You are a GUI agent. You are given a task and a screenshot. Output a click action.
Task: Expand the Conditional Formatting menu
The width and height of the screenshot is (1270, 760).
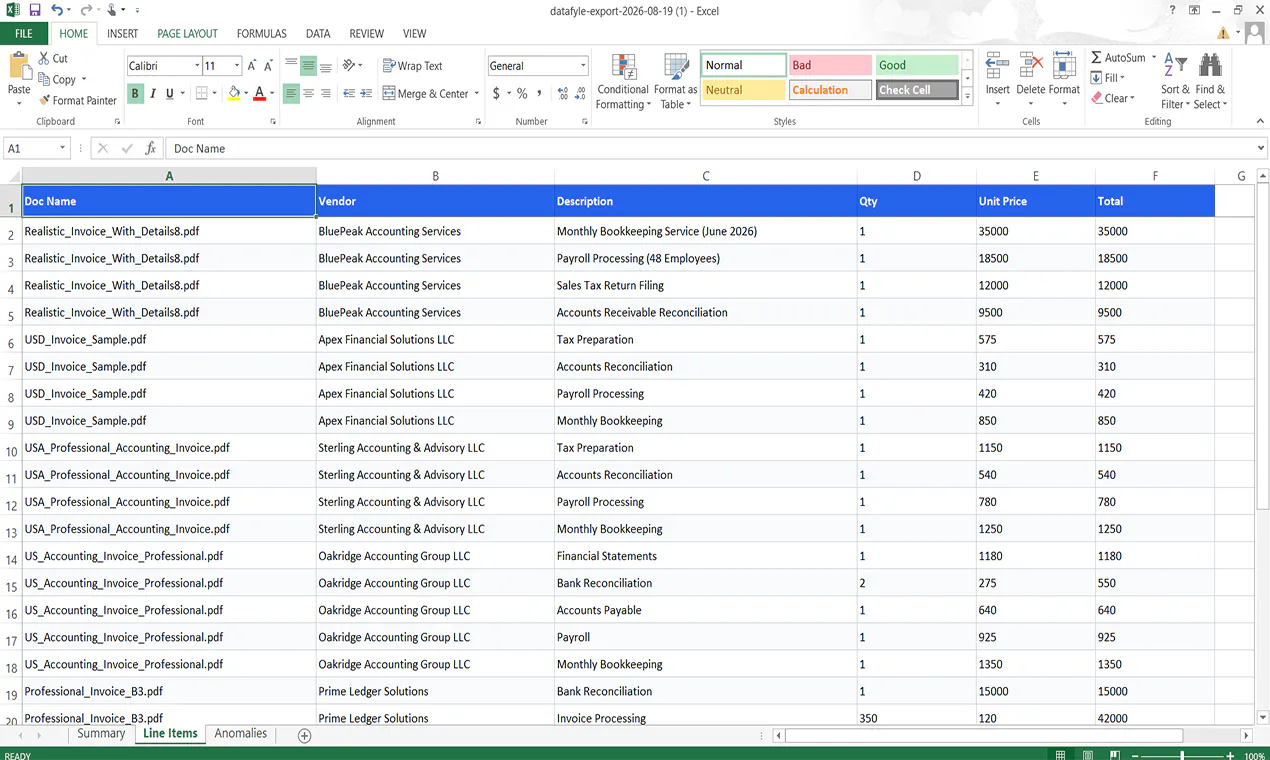[x=623, y=82]
